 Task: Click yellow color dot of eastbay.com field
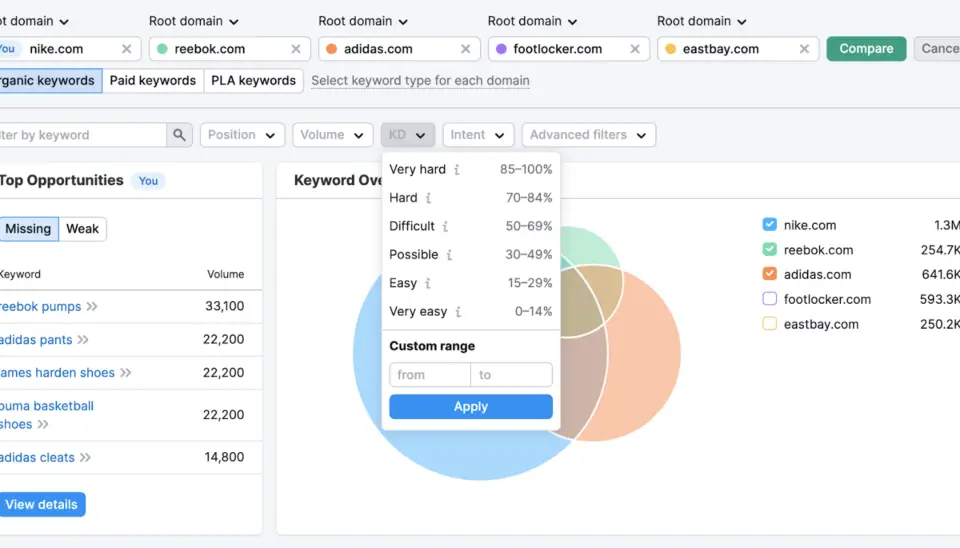click(x=671, y=49)
